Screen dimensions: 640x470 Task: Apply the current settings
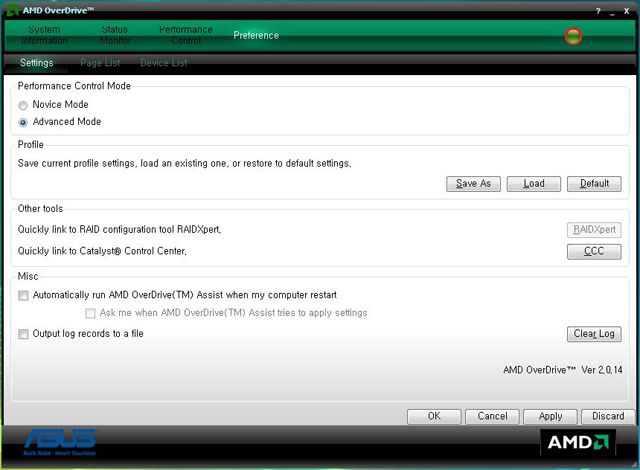[550, 416]
